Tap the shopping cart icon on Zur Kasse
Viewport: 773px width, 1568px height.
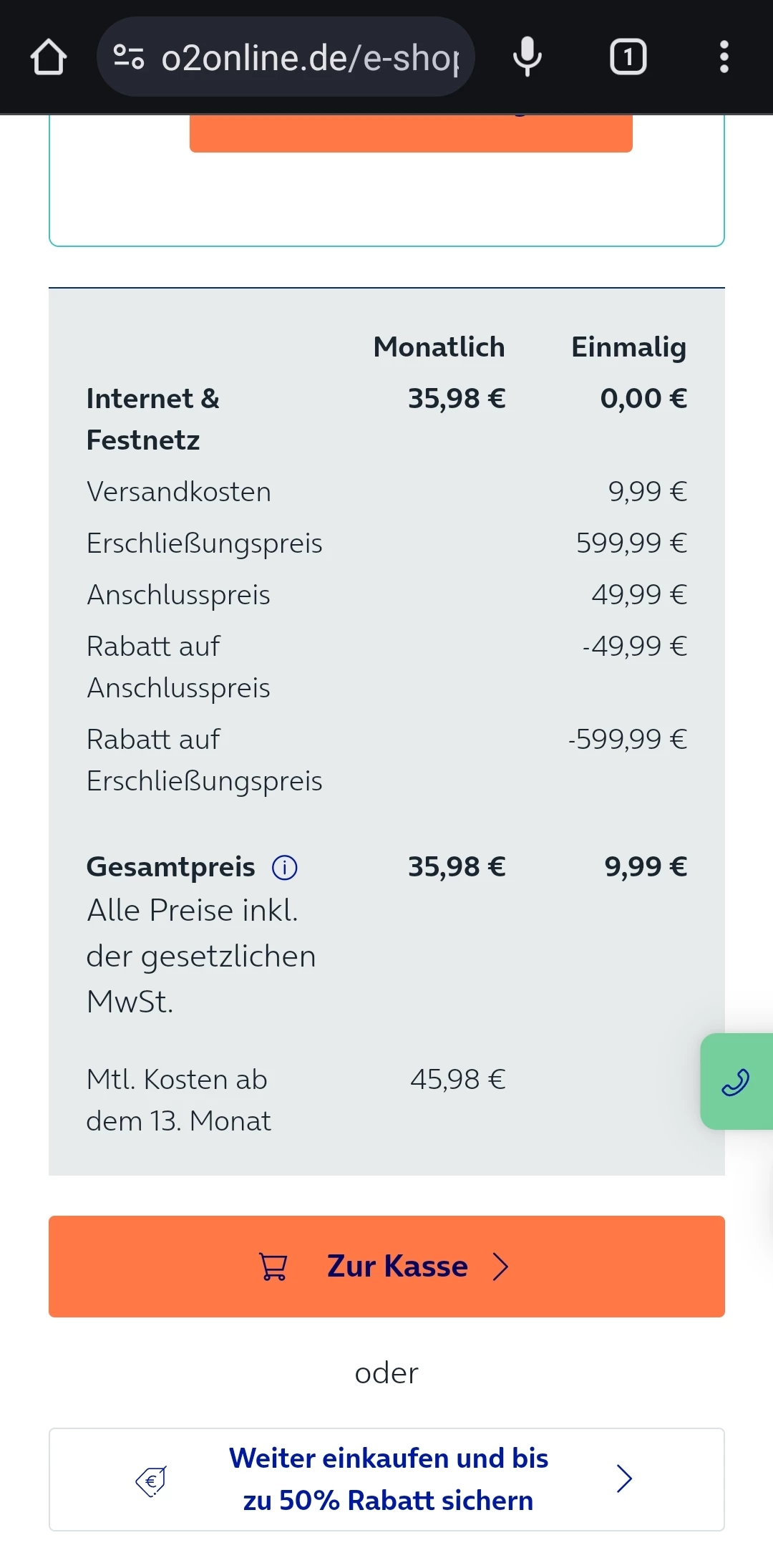click(273, 1267)
